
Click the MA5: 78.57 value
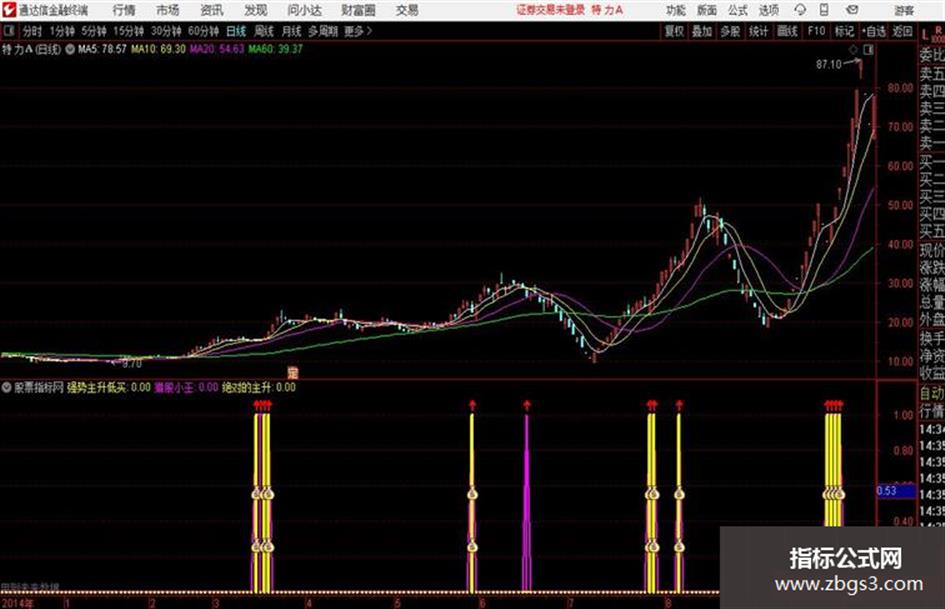(102, 49)
